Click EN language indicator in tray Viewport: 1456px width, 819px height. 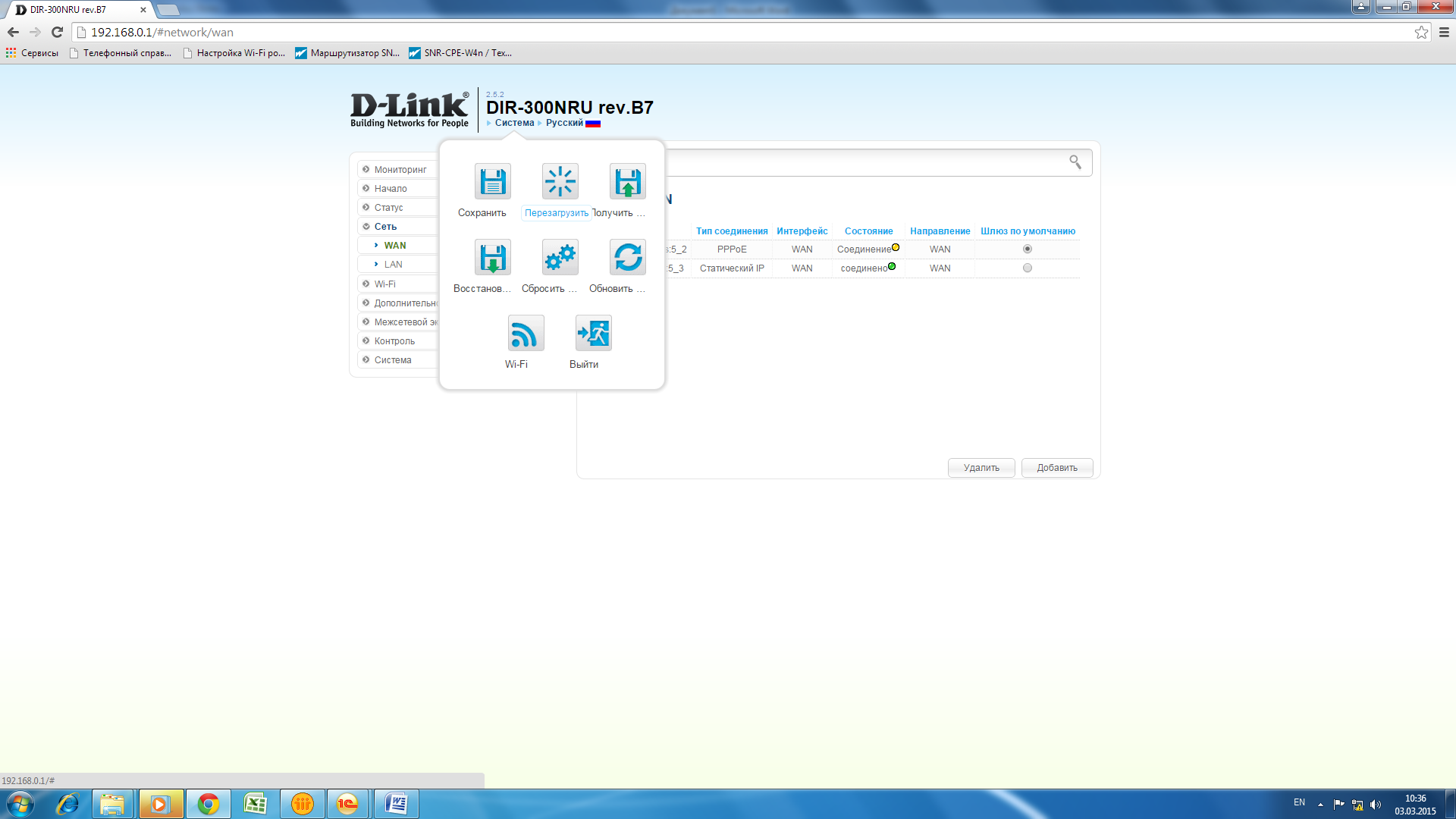coord(1299,802)
